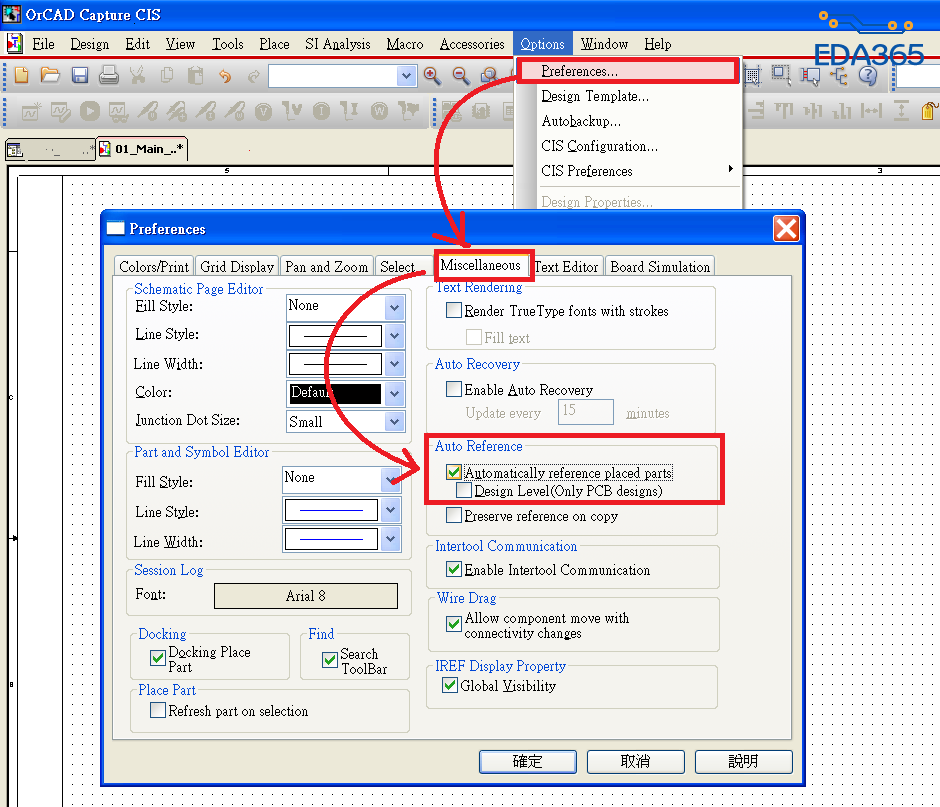Click the 取消 Cancel button
Image resolution: width=940 pixels, height=807 pixels.
coord(635,761)
